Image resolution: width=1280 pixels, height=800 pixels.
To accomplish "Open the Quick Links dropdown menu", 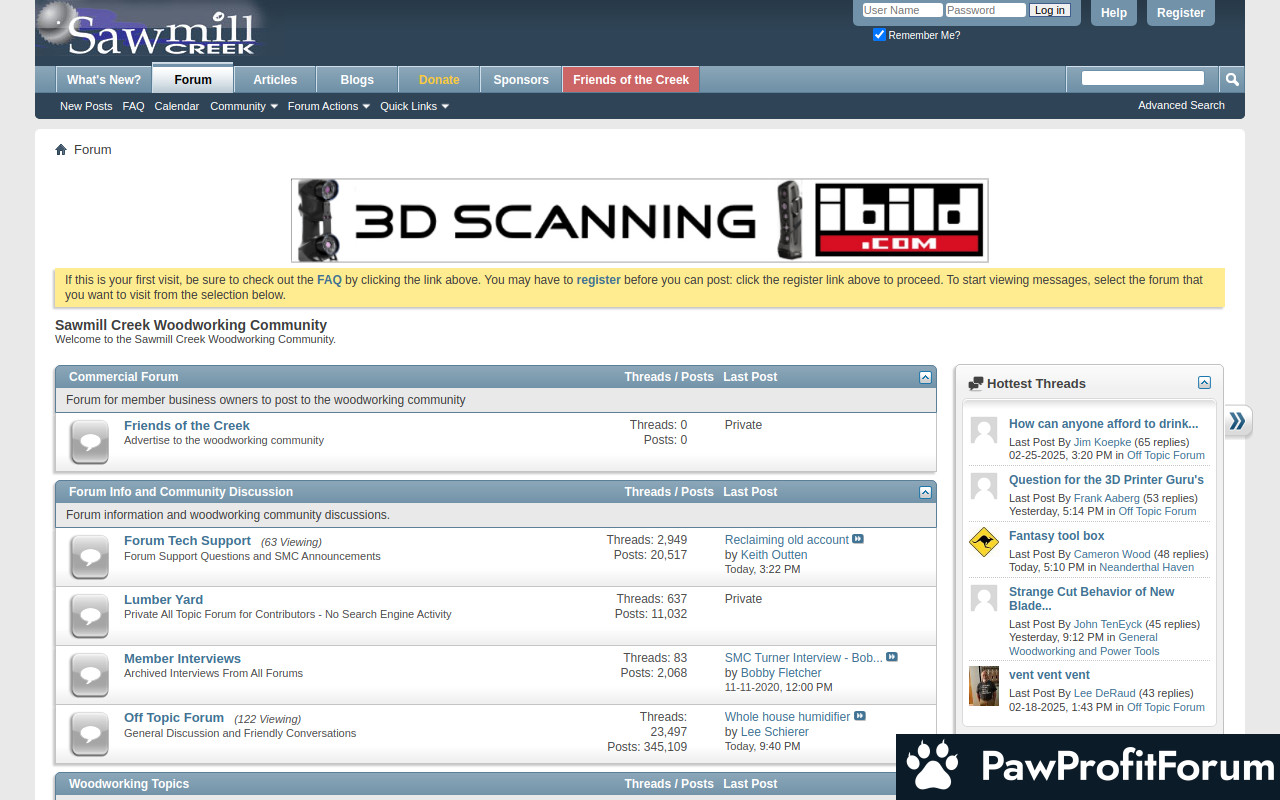I will tap(414, 106).
